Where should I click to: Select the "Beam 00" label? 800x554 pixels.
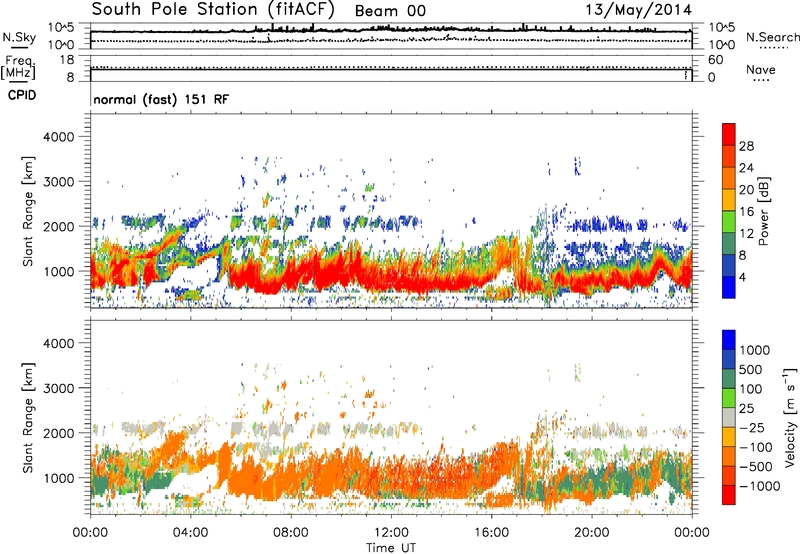tap(390, 11)
